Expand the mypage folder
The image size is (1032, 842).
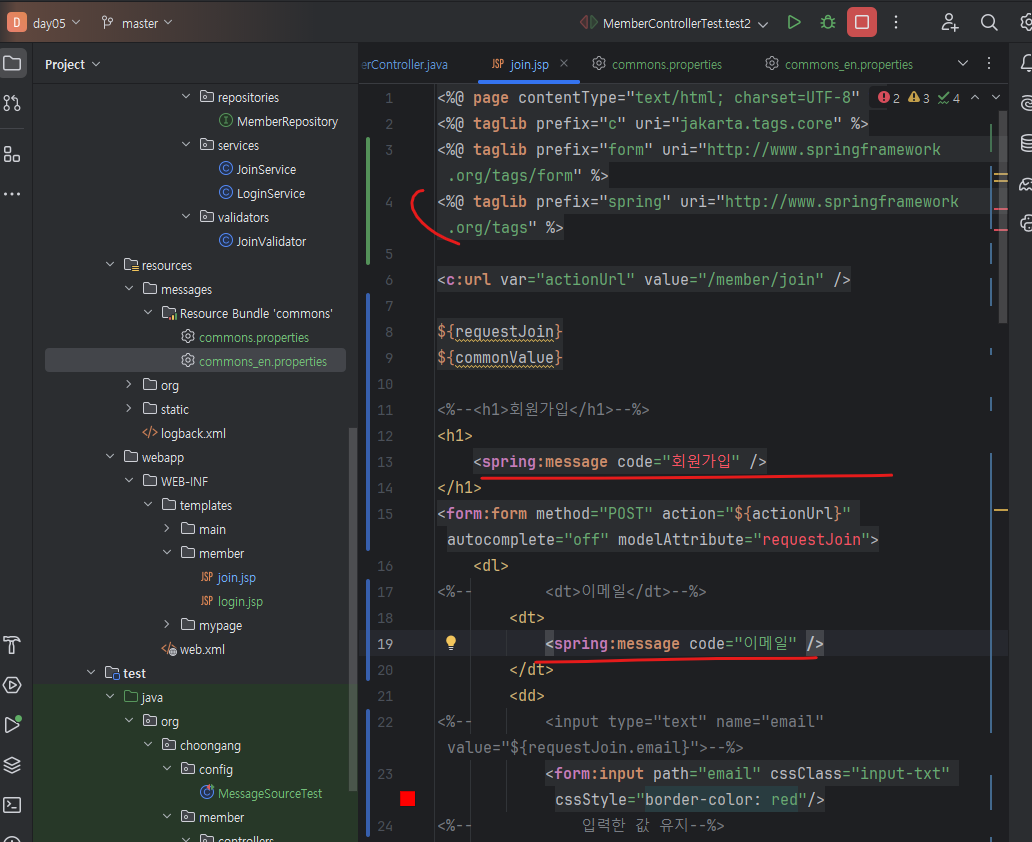coord(167,625)
